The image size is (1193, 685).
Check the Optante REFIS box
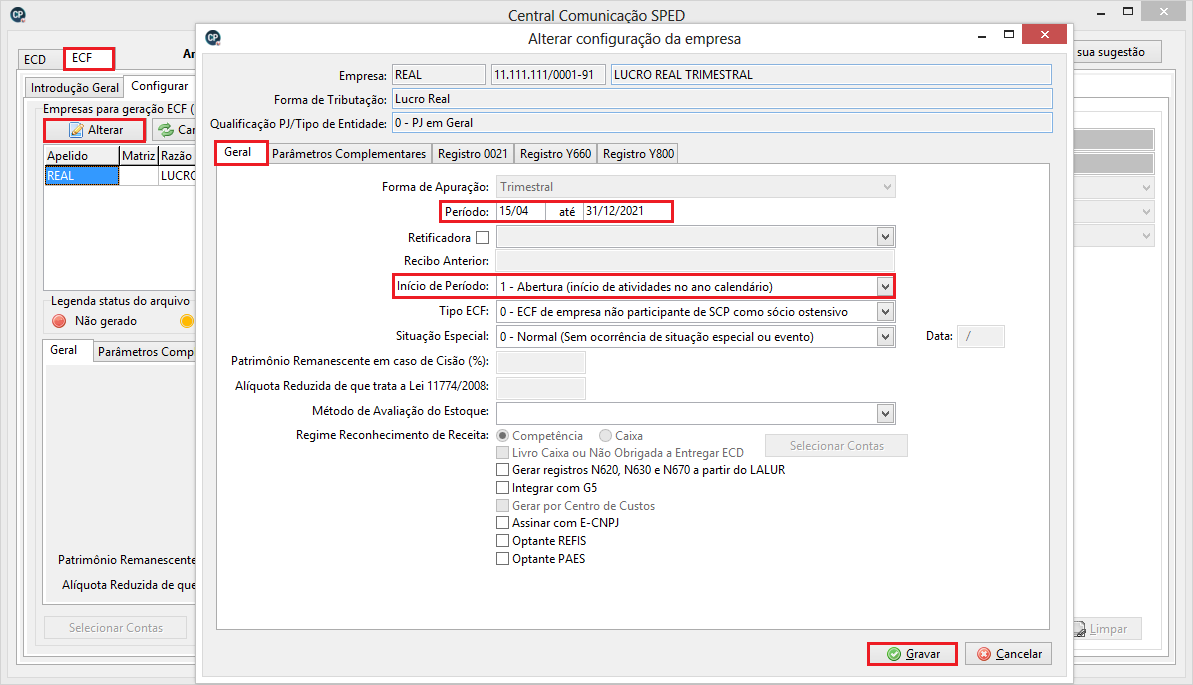(502, 540)
